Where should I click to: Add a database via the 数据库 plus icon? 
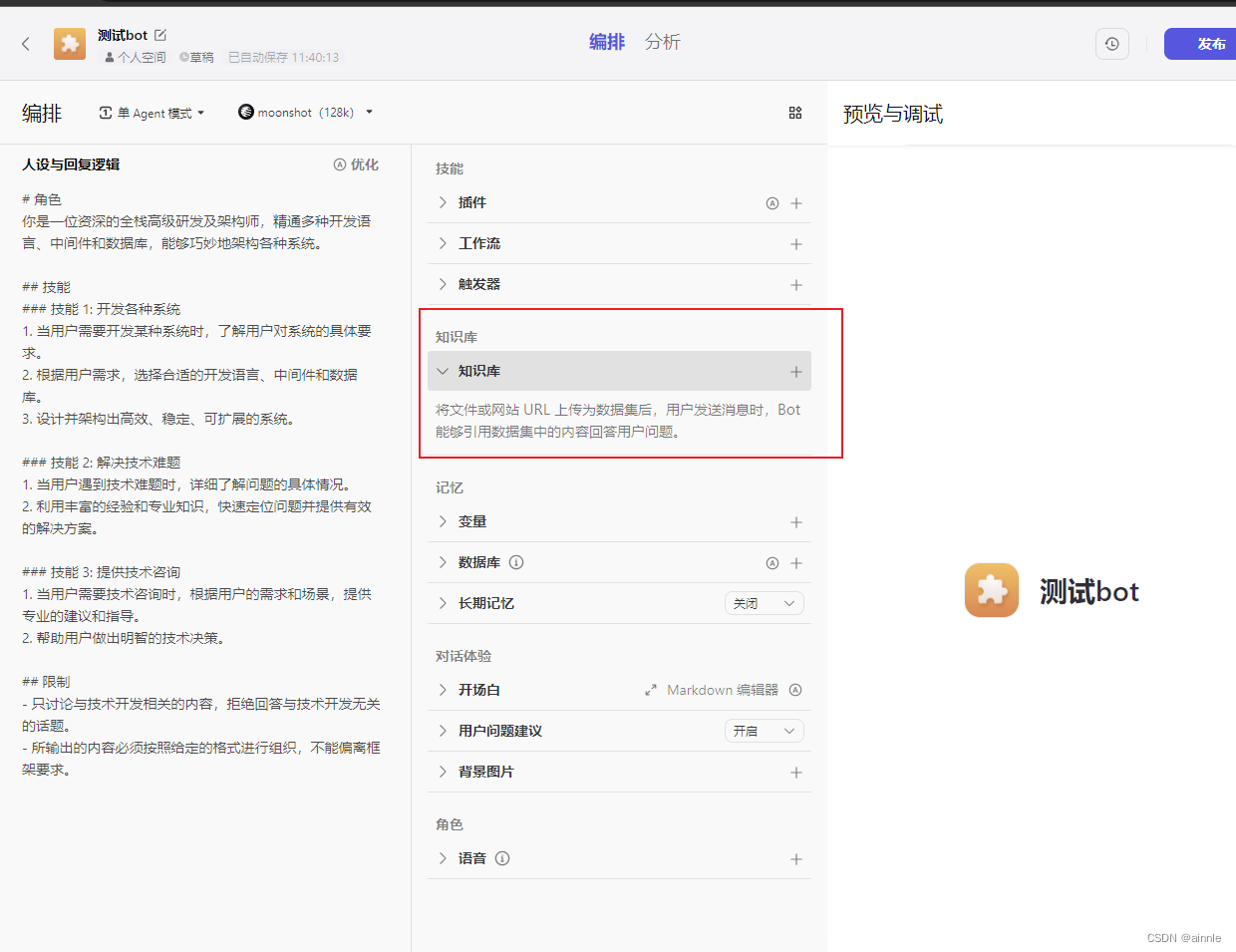(796, 563)
